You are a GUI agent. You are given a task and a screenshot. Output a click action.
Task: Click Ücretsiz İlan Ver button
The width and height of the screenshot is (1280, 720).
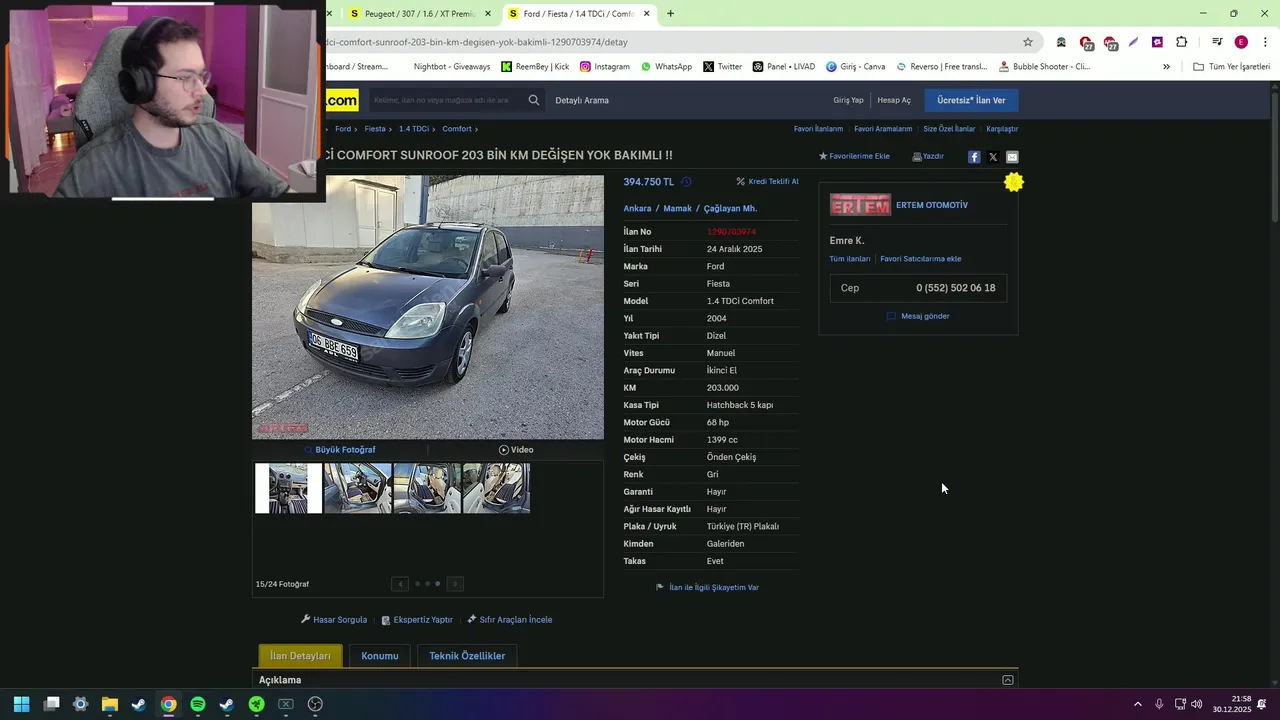[971, 100]
